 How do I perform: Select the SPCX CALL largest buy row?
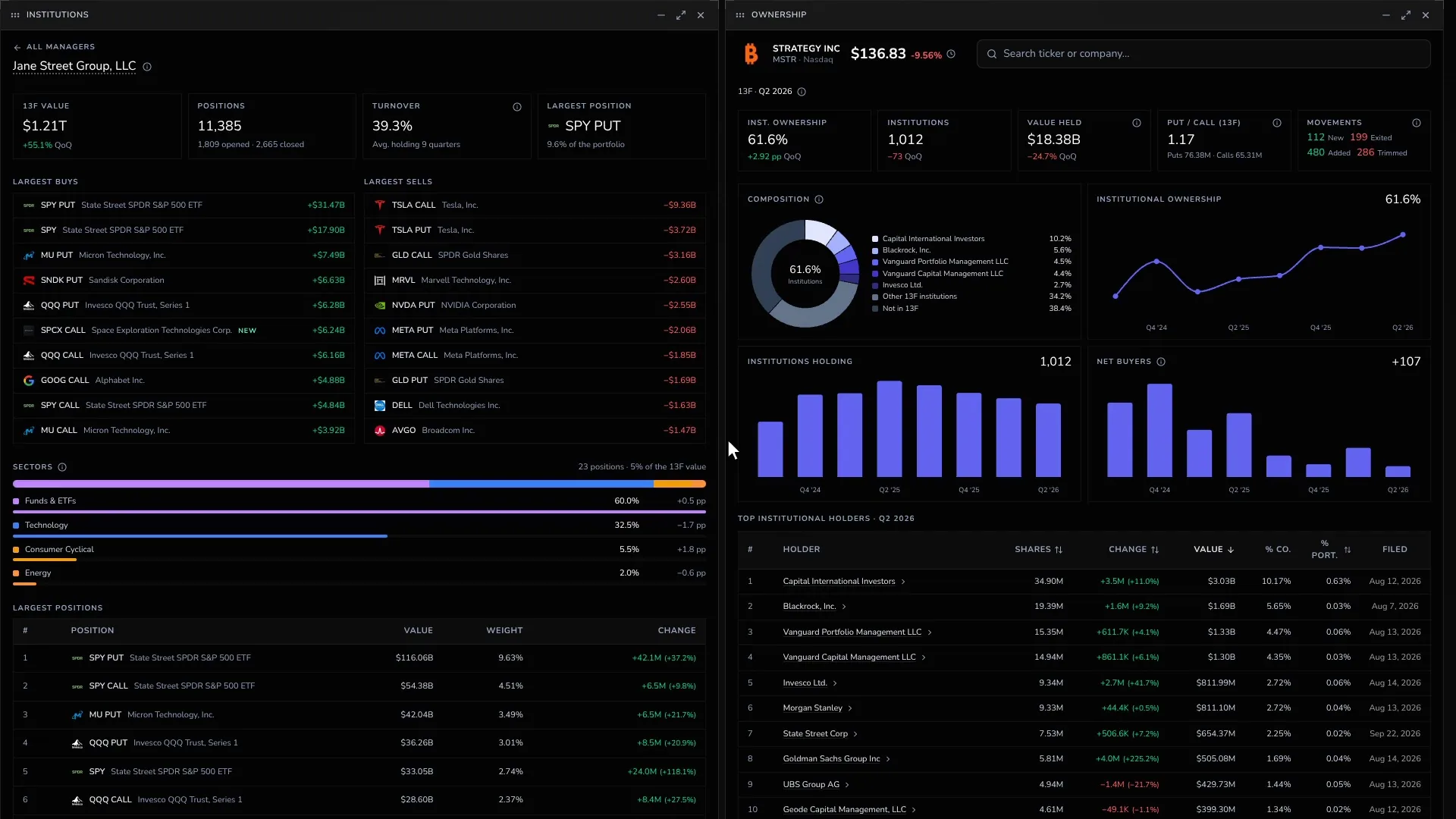(x=184, y=331)
